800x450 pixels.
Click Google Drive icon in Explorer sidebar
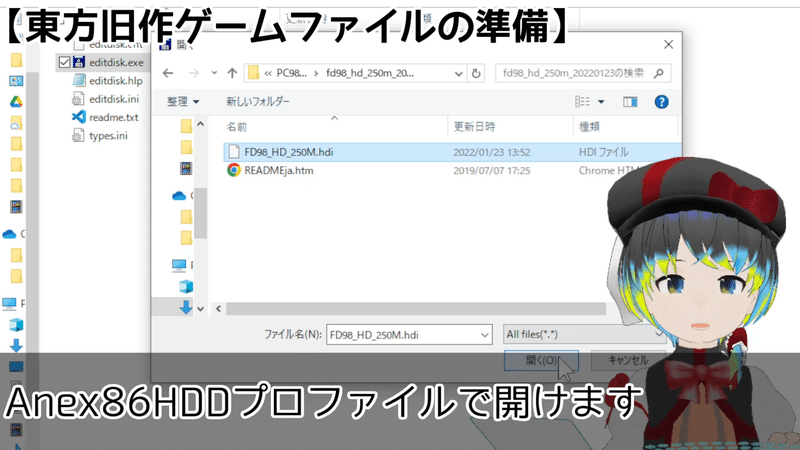16,102
